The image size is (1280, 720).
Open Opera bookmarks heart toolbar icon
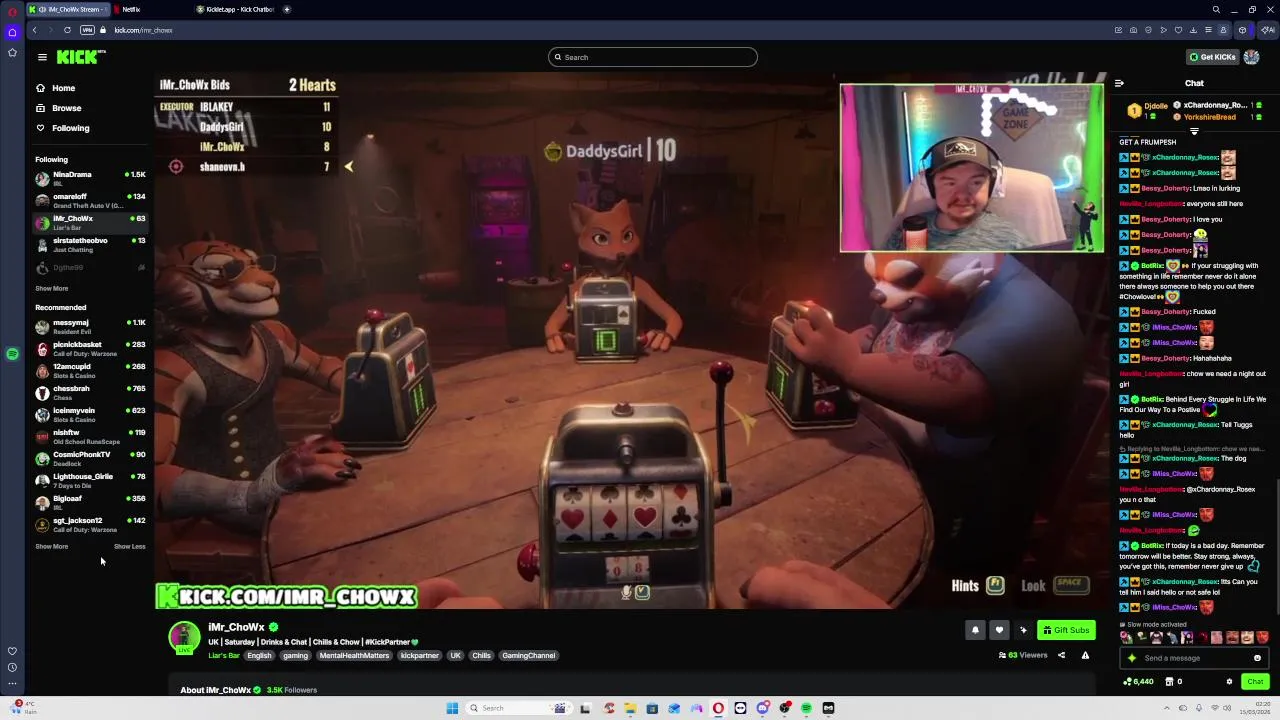click(1178, 30)
